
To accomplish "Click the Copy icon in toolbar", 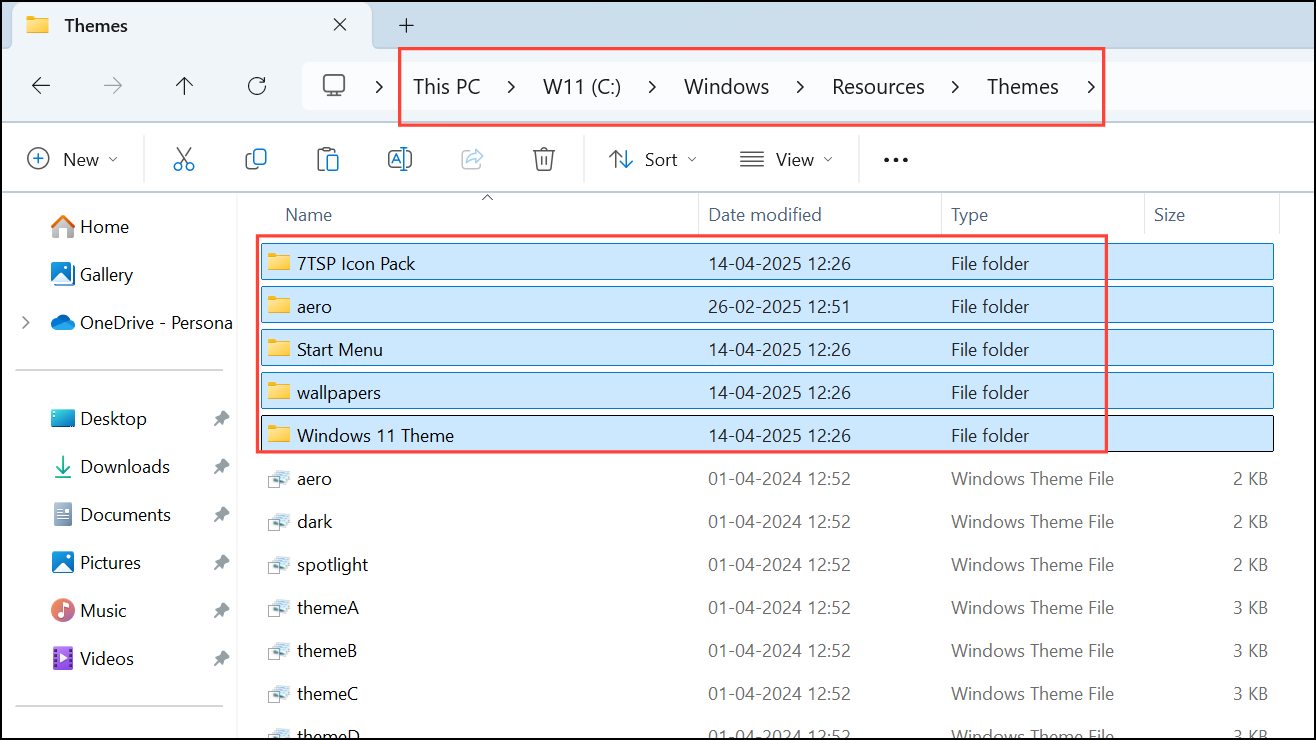I will click(x=256, y=159).
